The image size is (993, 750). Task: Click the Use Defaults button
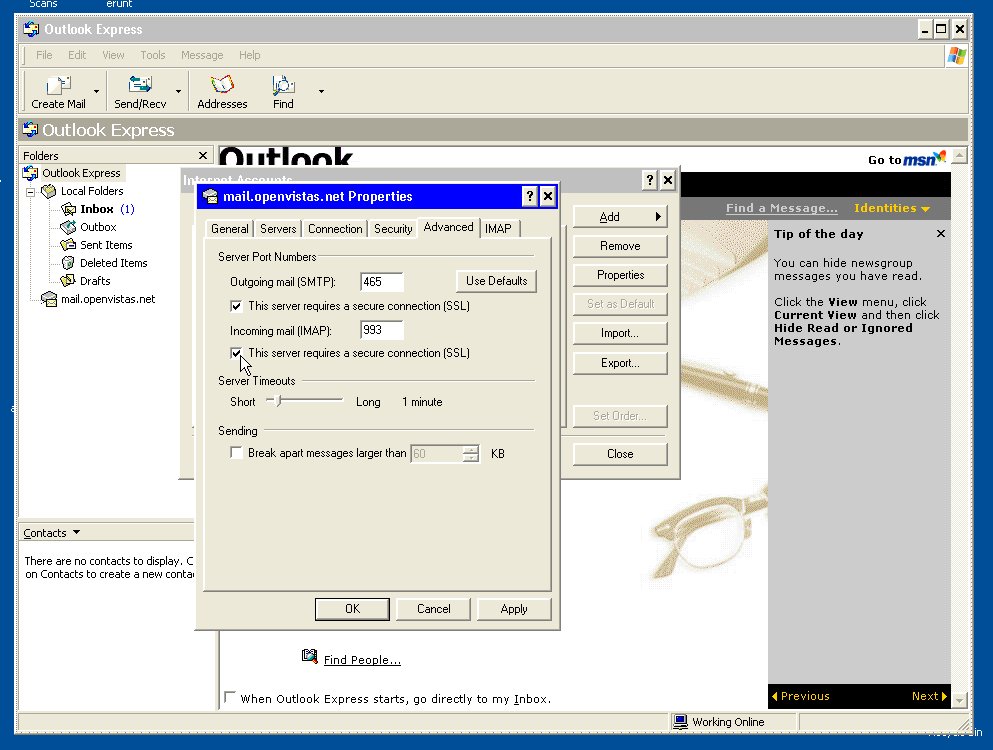(x=496, y=281)
